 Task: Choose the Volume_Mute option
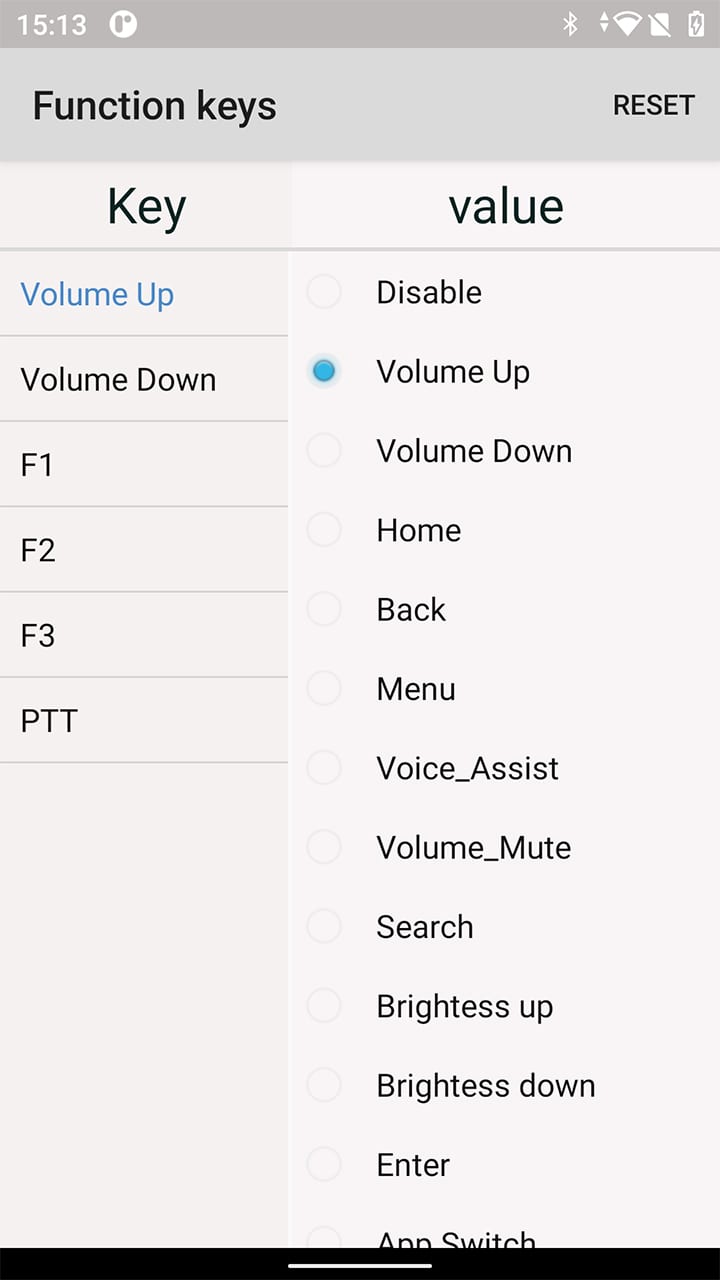504,847
